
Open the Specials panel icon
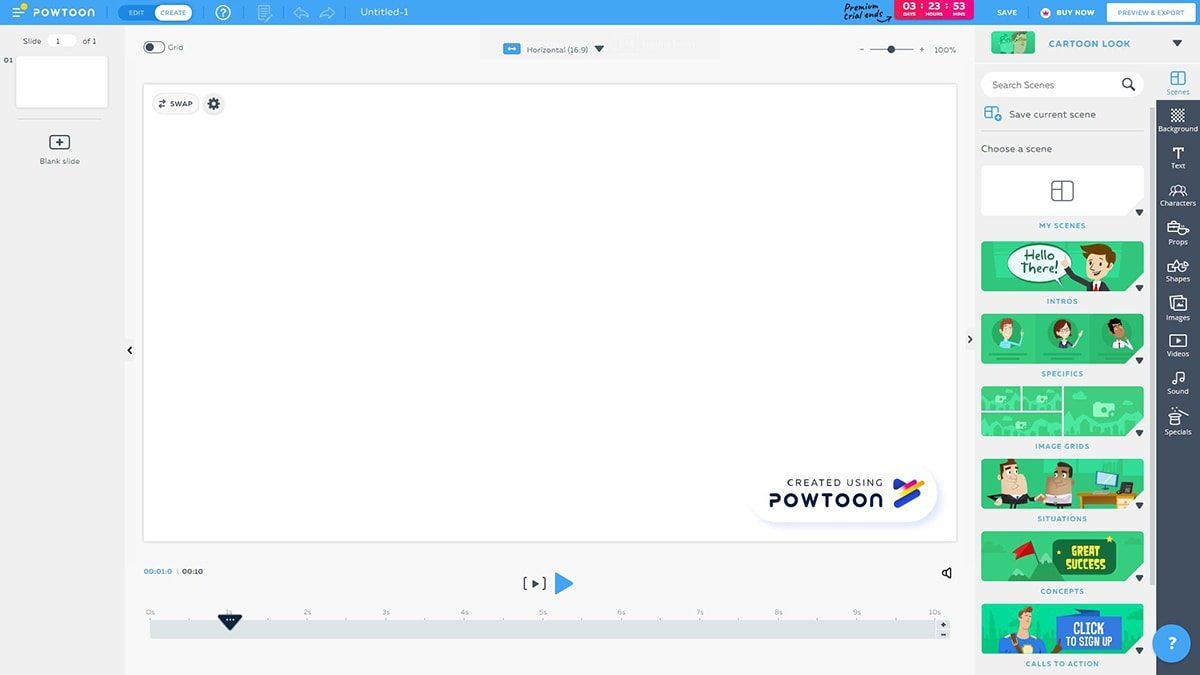1177,420
